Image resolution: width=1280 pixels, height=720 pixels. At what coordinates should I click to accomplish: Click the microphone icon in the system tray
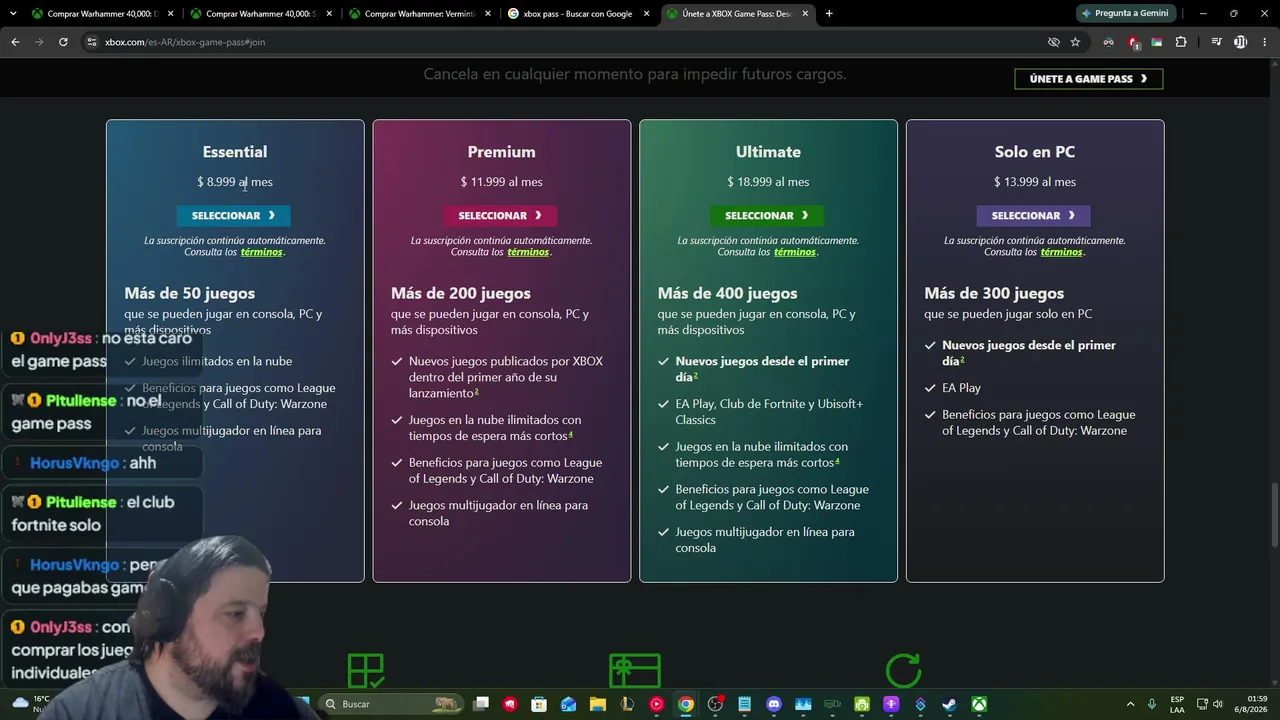(1152, 704)
